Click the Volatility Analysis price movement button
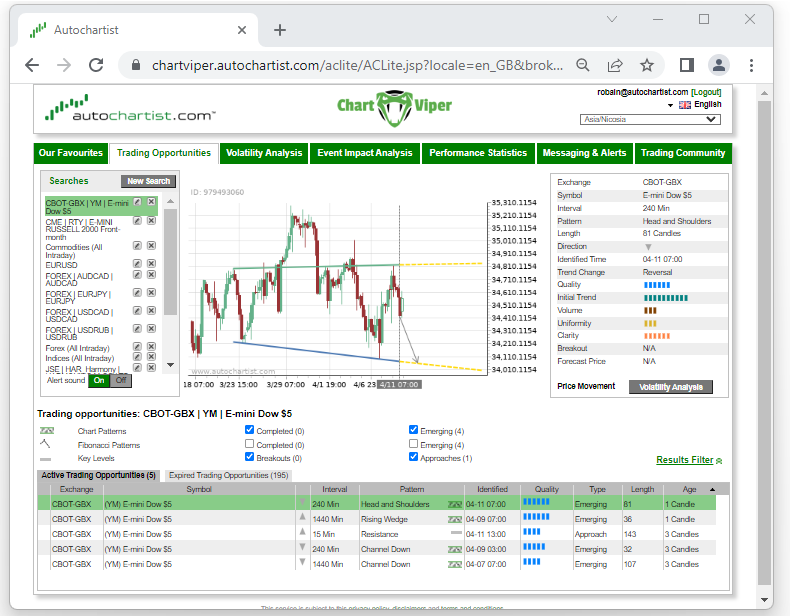798x616 pixels. coord(671,387)
